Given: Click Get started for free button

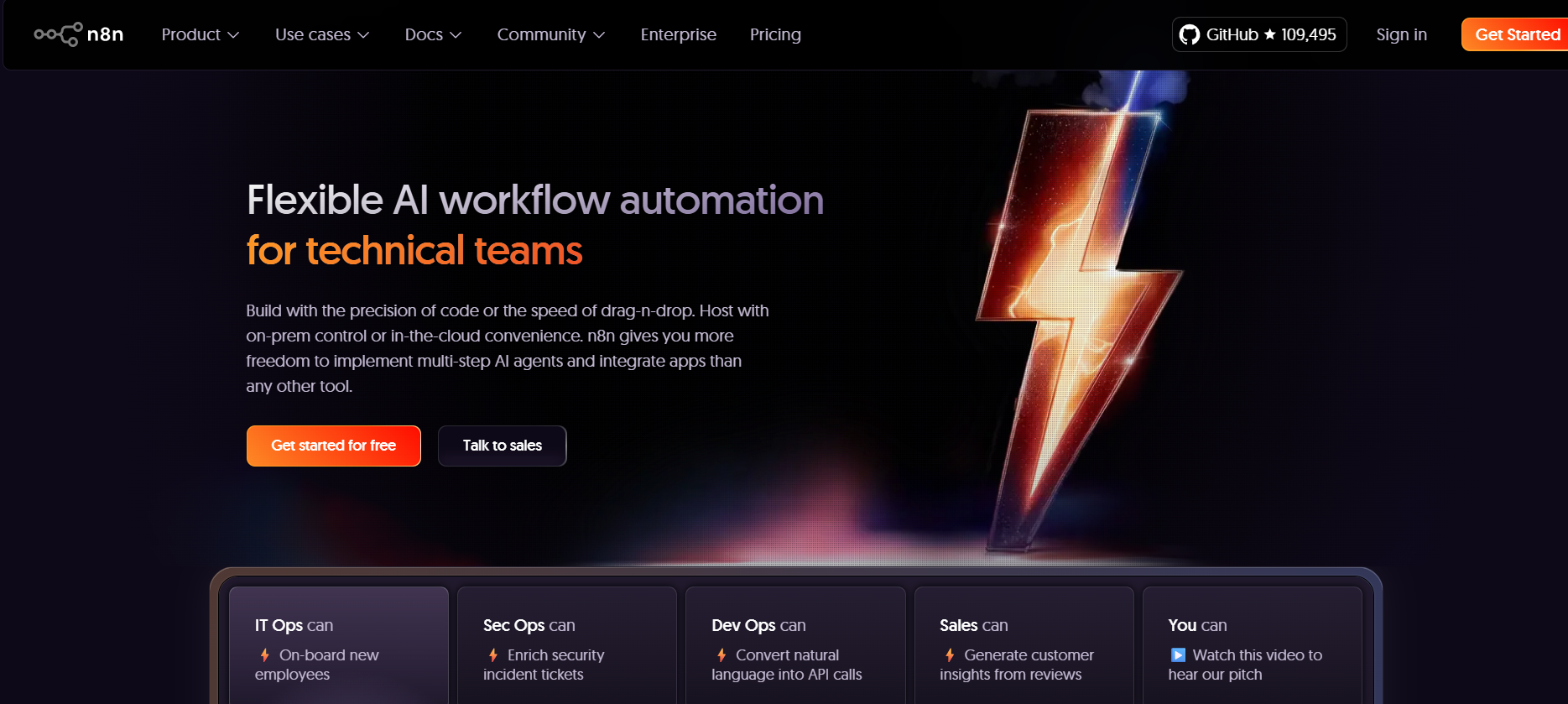Looking at the screenshot, I should coord(334,446).
